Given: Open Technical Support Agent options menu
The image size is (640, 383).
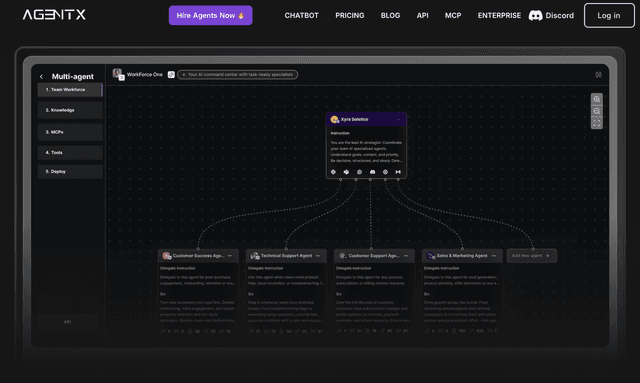Looking at the screenshot, I should click(x=318, y=256).
